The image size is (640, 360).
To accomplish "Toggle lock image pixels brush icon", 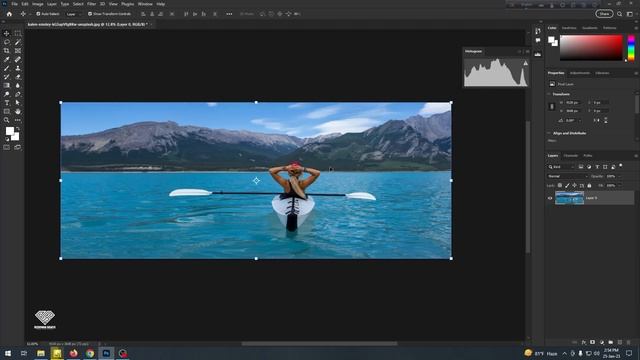I will click(567, 185).
